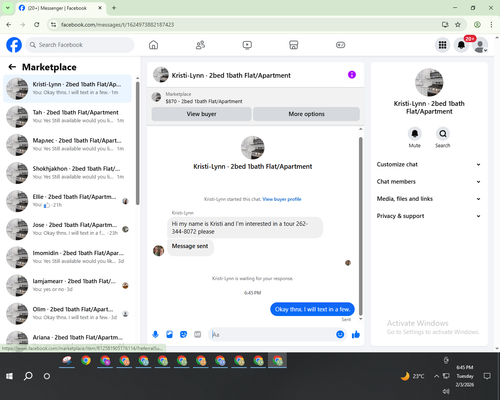Open Chrome three-dot menu
Screen dimensions: 500x400
(491, 25)
